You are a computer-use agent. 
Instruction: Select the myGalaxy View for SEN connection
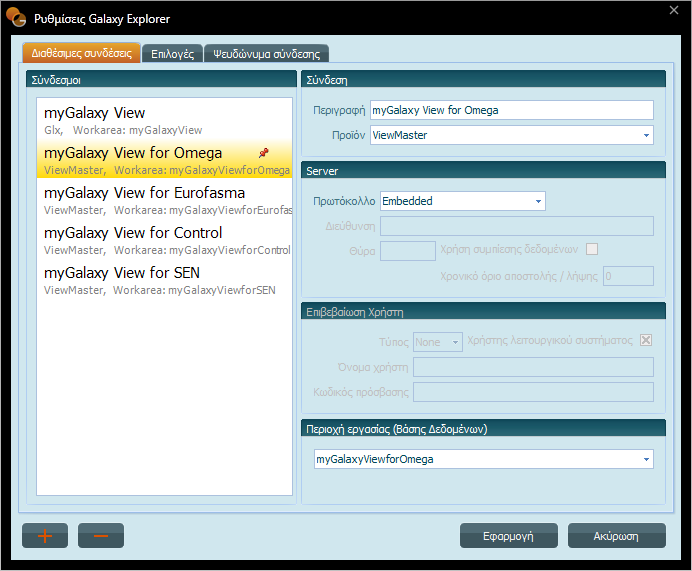164,280
